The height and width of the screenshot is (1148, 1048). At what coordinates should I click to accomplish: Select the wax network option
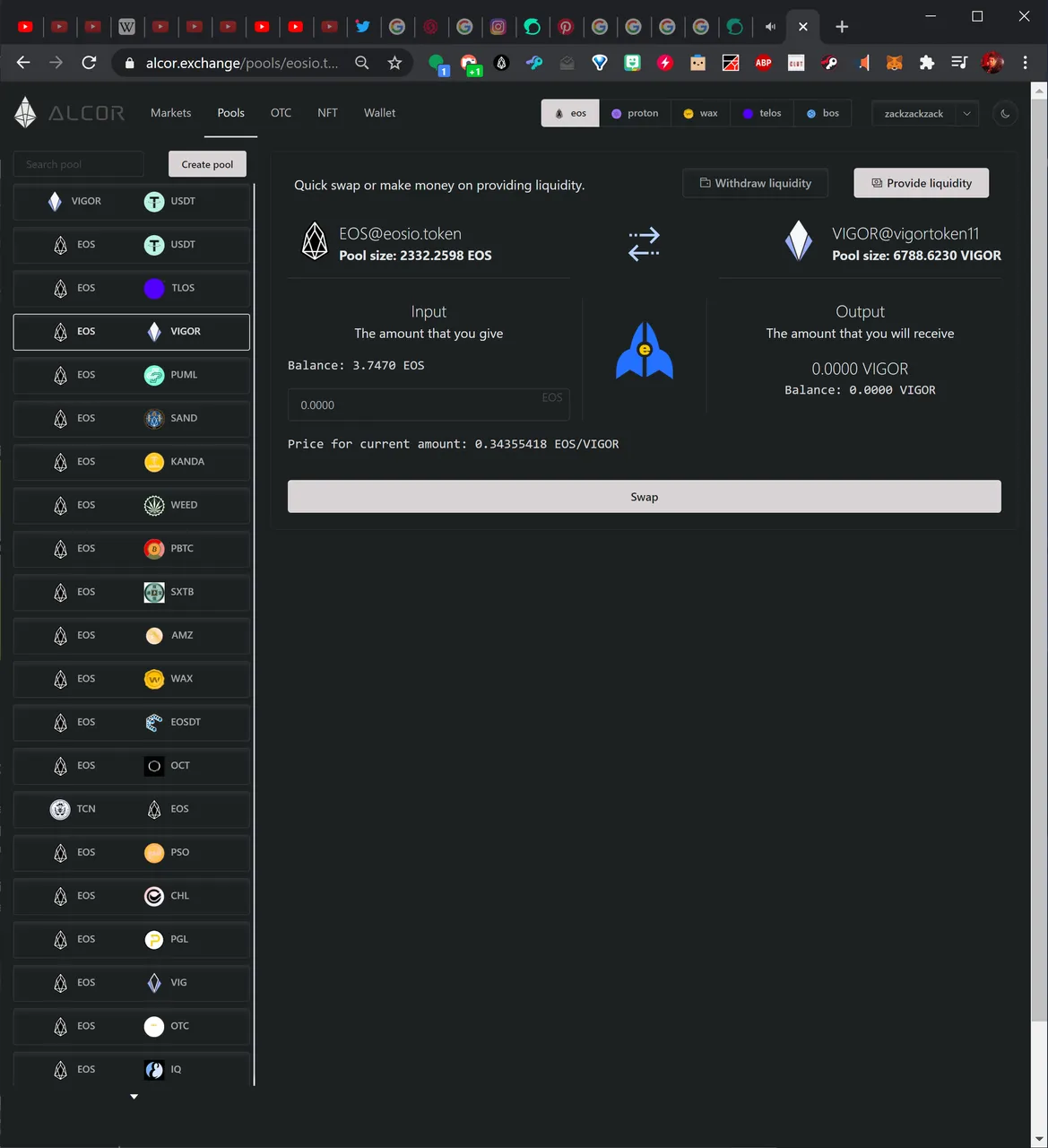(x=700, y=114)
